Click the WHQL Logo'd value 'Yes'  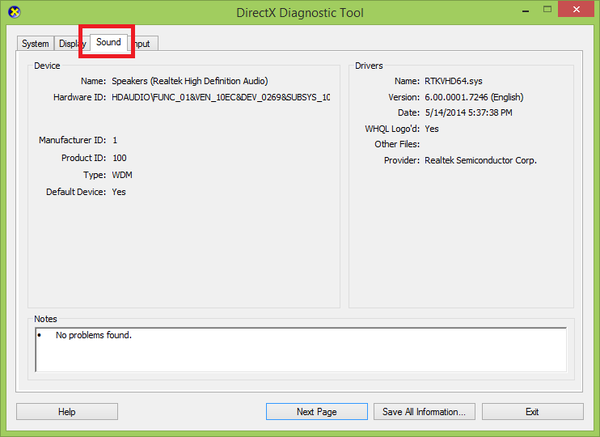(x=432, y=129)
